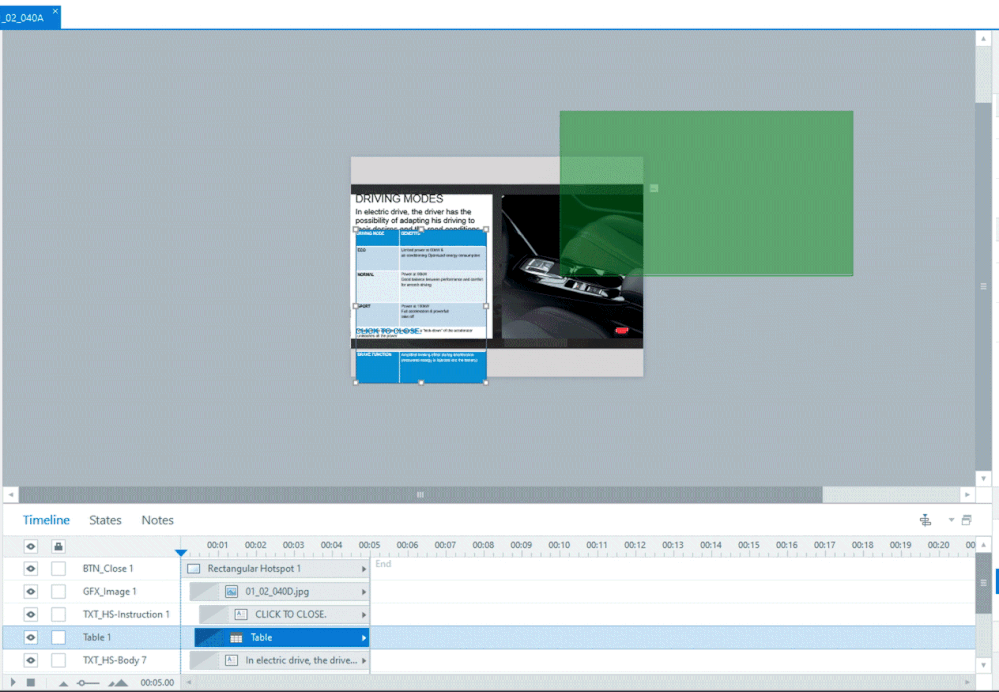Click the stage vertical scrollbar up arrow
This screenshot has width=999, height=692.
point(983,38)
